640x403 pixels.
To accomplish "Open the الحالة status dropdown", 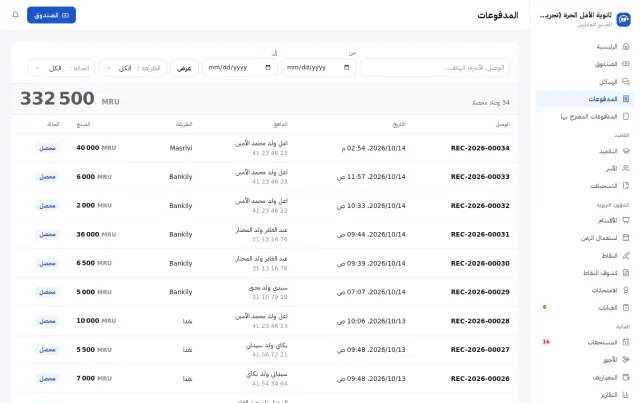I will pos(62,68).
